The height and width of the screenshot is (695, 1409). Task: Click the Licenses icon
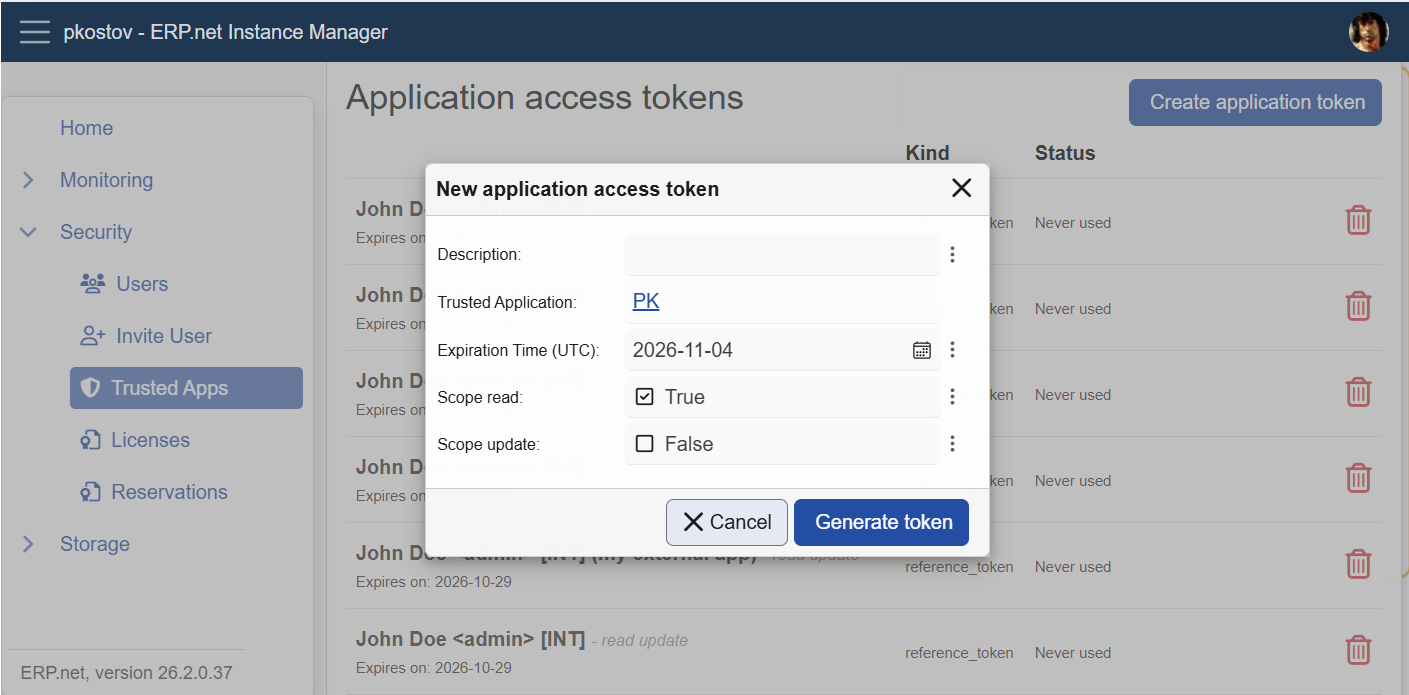tap(90, 440)
